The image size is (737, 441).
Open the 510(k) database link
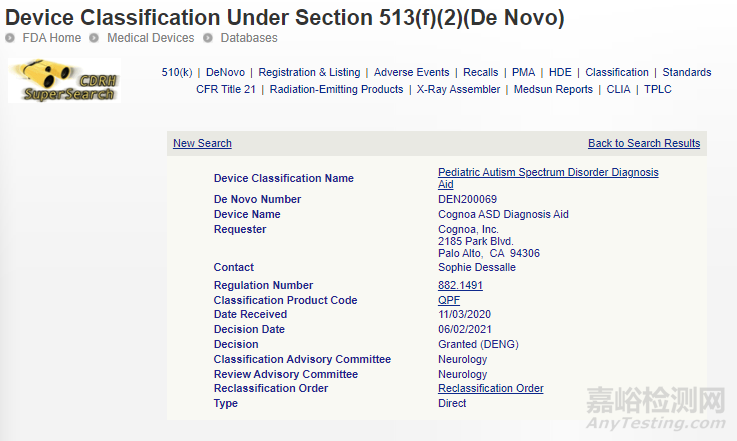click(x=177, y=72)
